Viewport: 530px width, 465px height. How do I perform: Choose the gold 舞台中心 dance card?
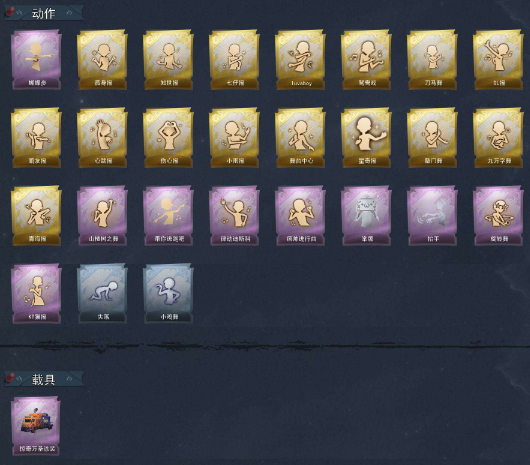(300, 138)
